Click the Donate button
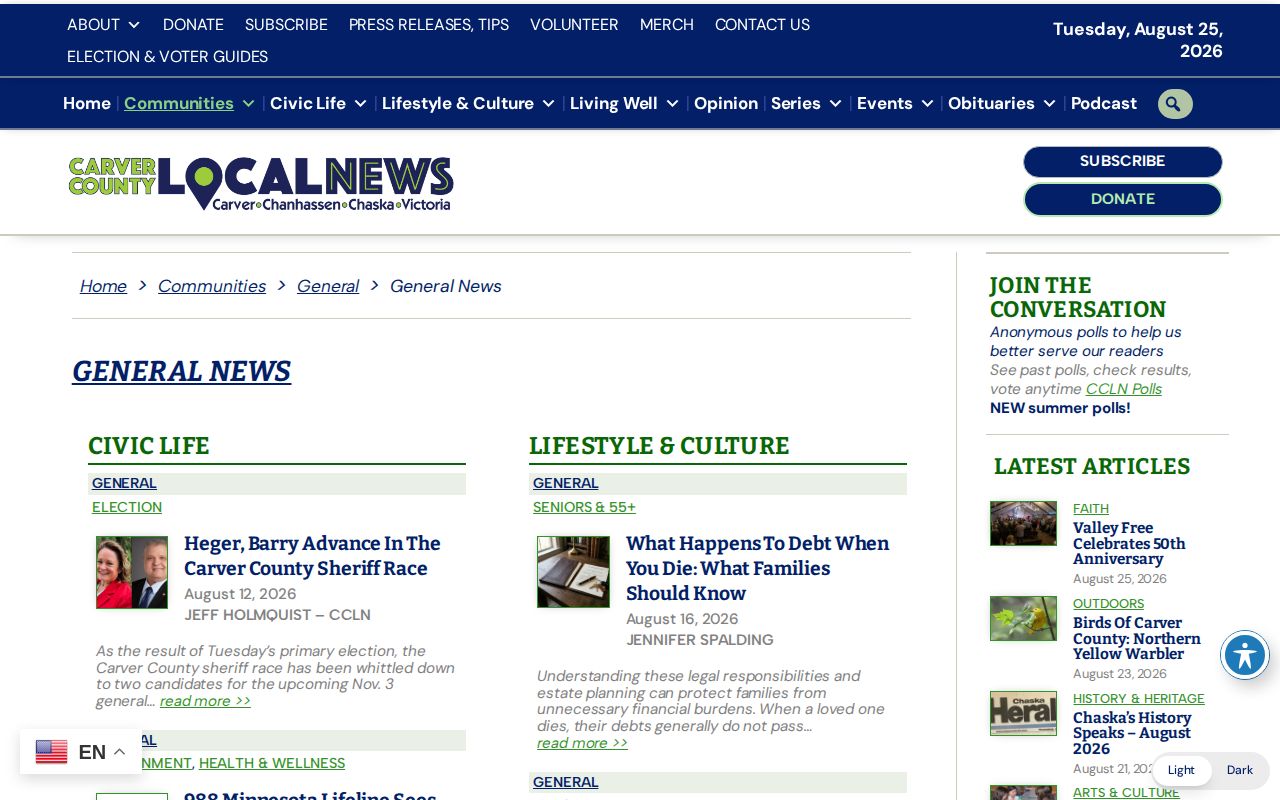The height and width of the screenshot is (800, 1280). click(x=1122, y=199)
